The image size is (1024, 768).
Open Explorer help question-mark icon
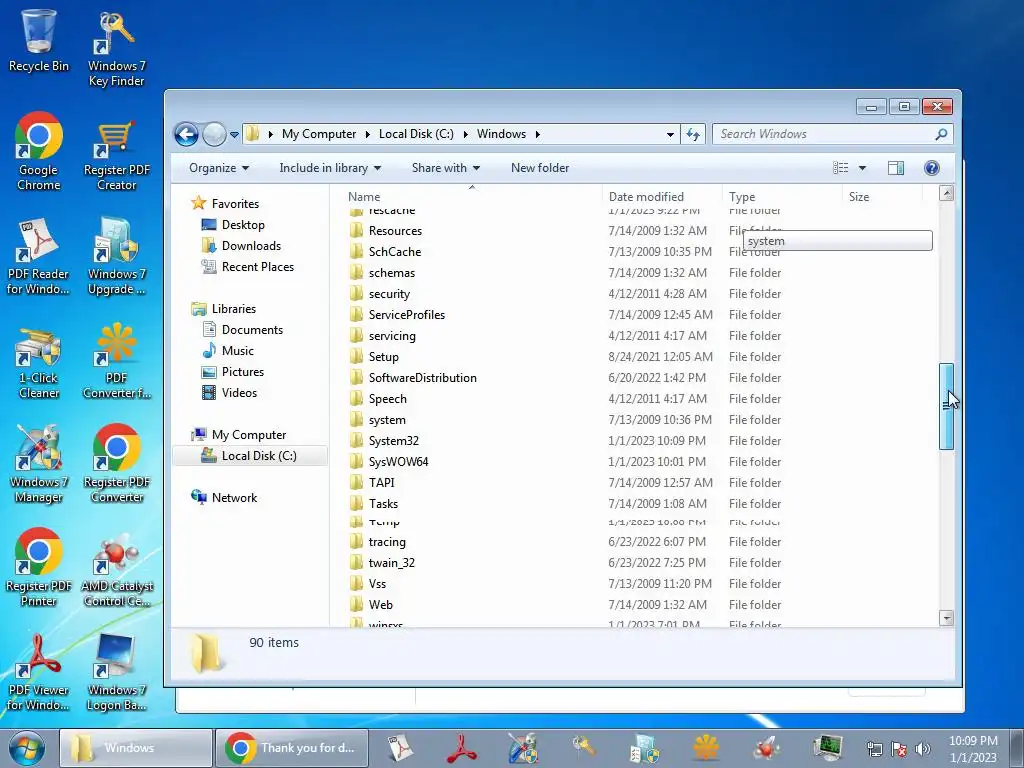[932, 168]
